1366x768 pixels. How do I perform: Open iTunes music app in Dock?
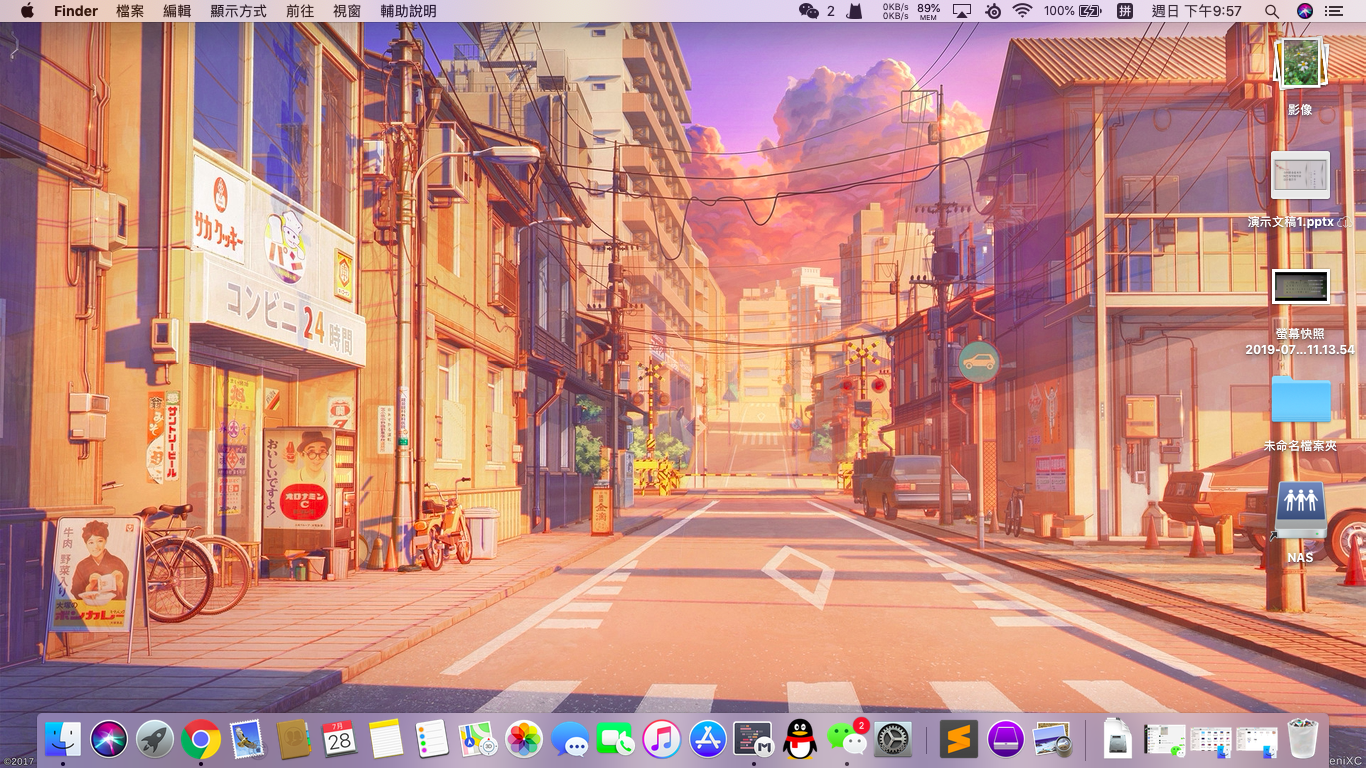click(x=662, y=740)
